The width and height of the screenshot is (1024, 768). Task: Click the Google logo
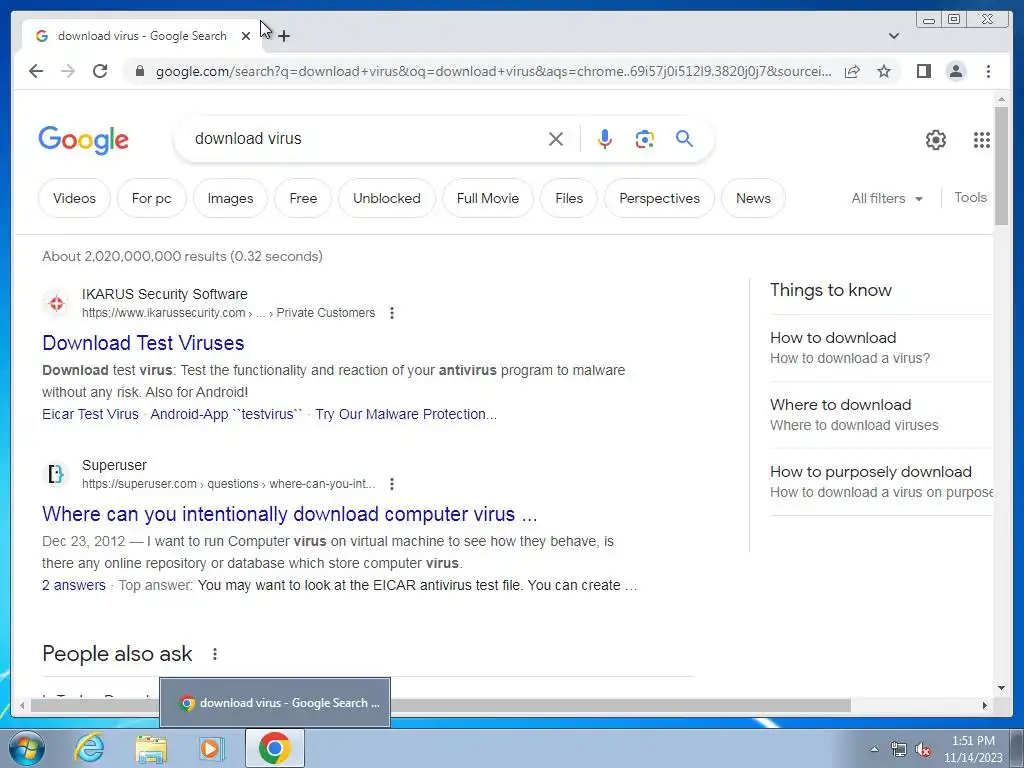(84, 140)
